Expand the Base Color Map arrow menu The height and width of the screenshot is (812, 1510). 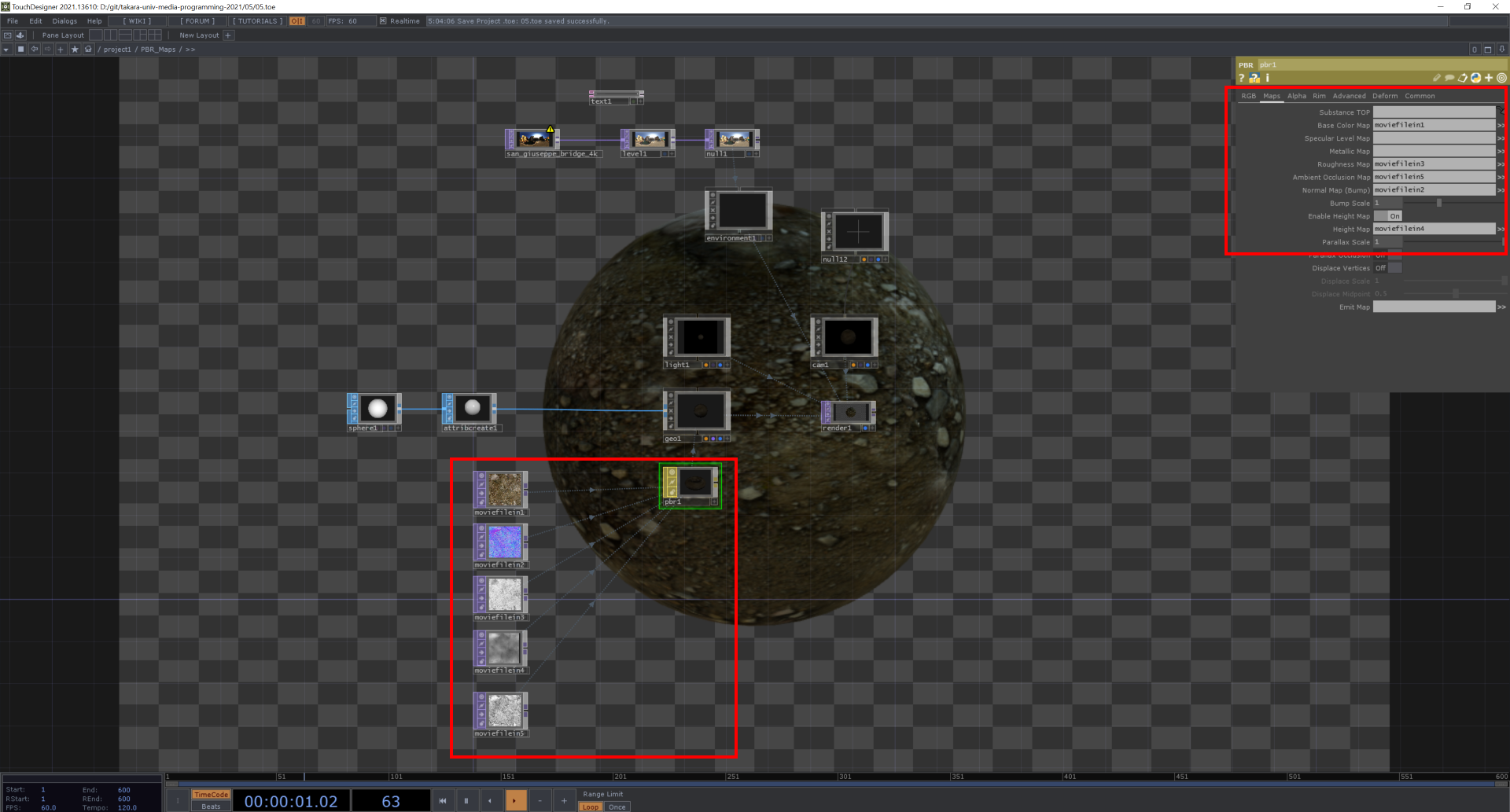[1501, 125]
